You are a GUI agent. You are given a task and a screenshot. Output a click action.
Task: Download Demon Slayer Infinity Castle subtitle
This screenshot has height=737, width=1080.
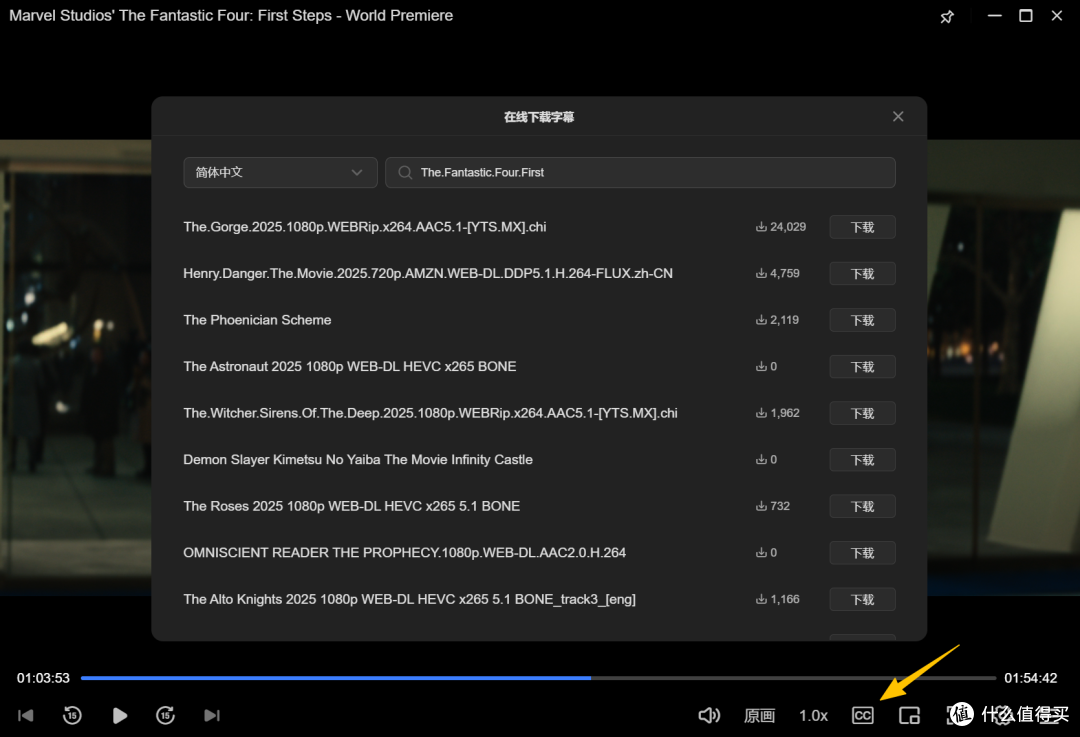coord(862,459)
